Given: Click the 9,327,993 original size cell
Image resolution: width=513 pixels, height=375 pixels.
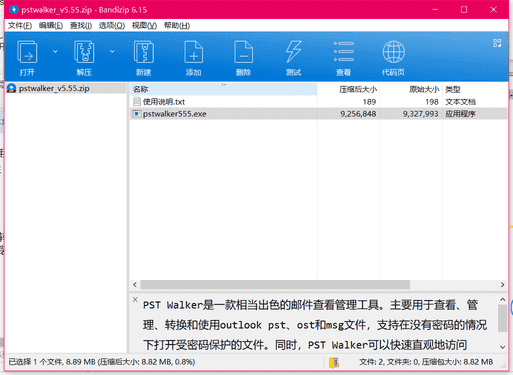Looking at the screenshot, I should (x=420, y=114).
